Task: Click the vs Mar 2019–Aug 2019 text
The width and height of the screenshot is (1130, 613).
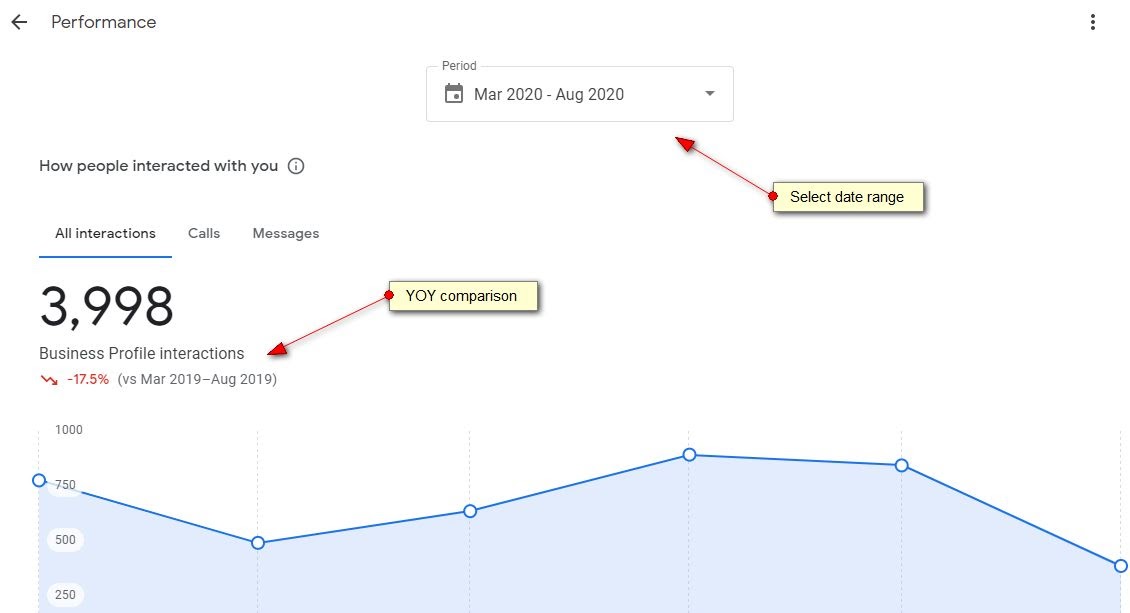Action: tap(197, 380)
